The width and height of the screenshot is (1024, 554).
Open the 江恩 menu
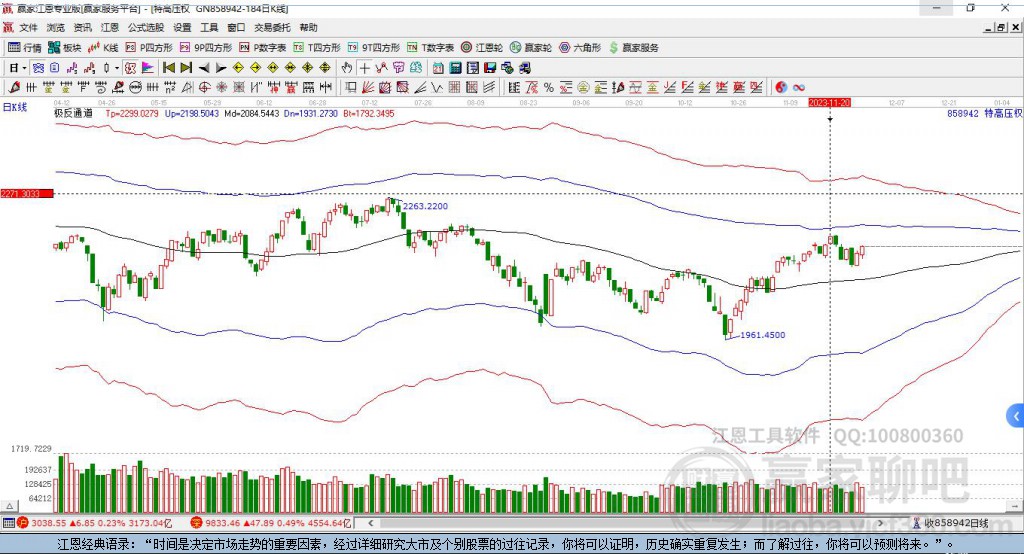110,27
